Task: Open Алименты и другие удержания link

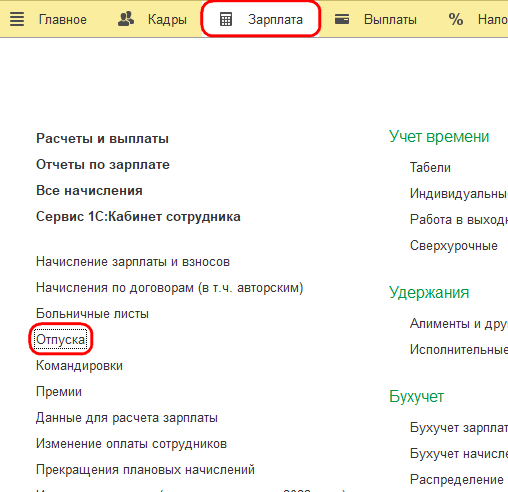Action: [x=459, y=324]
